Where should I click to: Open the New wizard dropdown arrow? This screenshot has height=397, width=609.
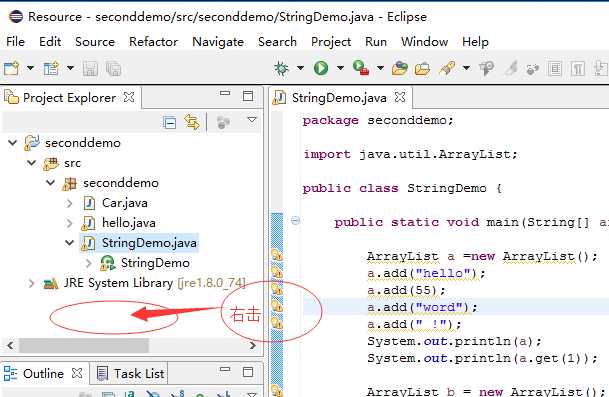(30, 68)
